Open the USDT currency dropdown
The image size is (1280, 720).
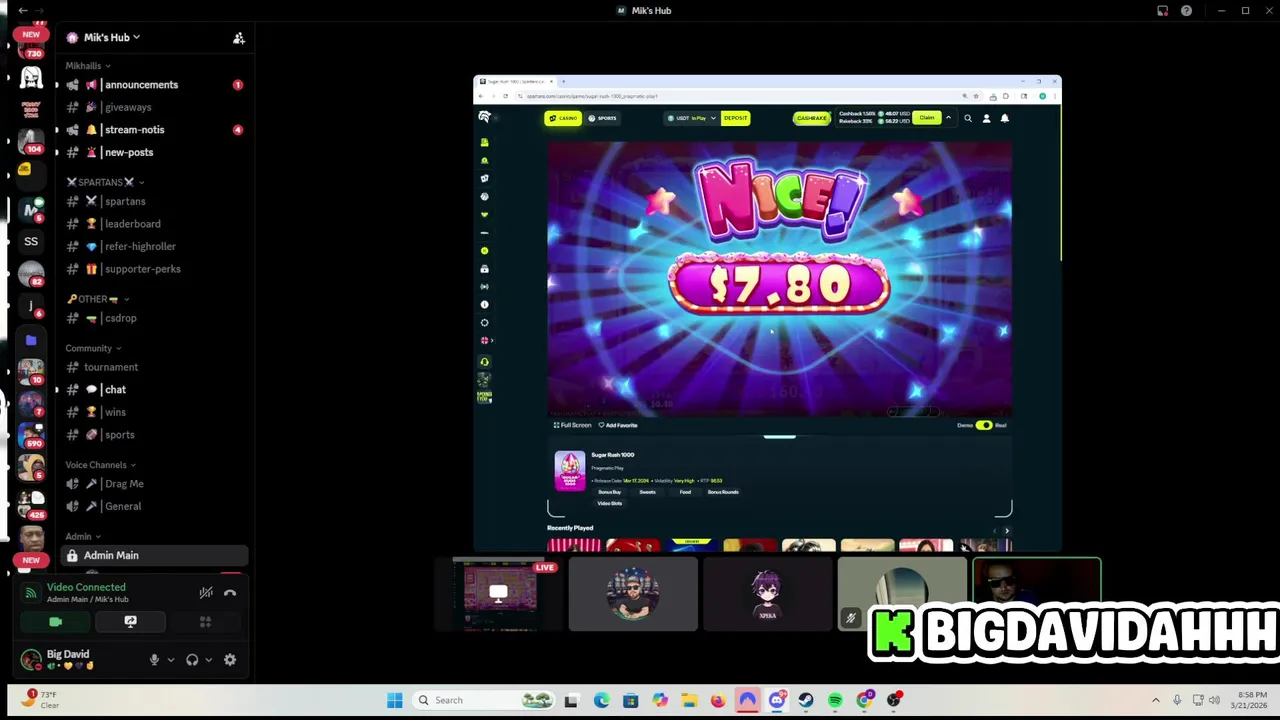(693, 118)
